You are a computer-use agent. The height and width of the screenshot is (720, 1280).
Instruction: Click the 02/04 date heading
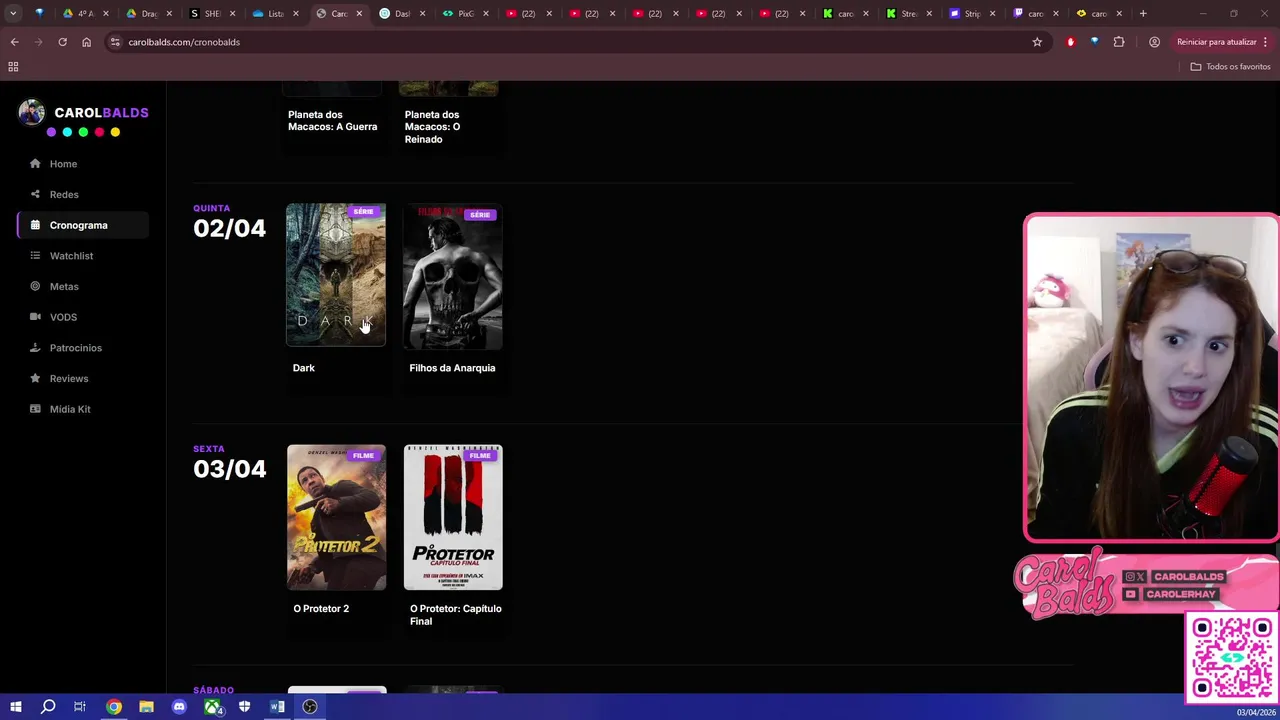(x=230, y=229)
